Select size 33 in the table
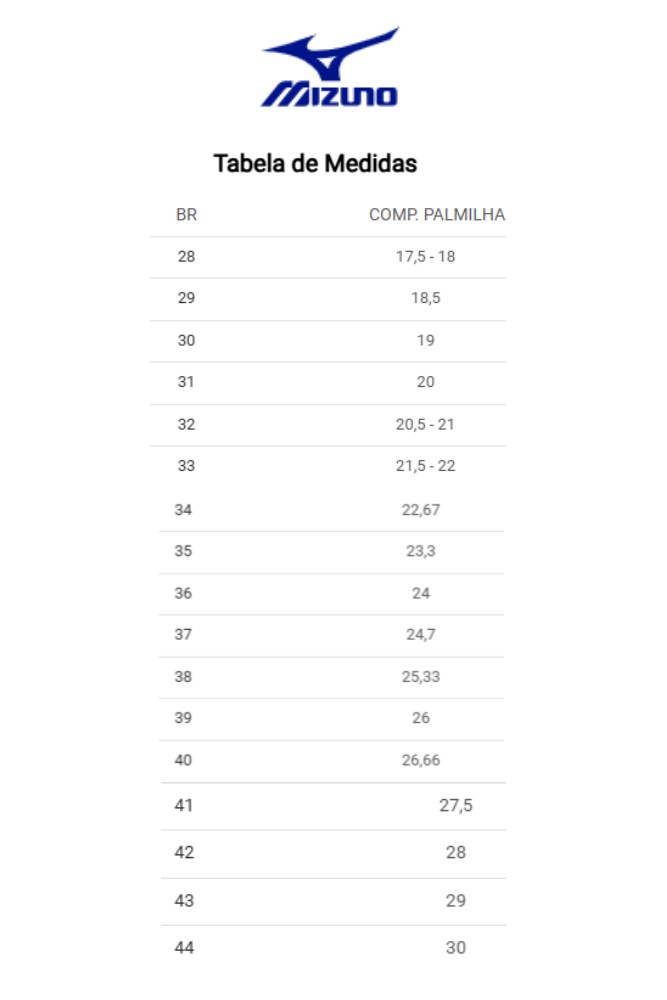This screenshot has width=667, height=1000. pos(186,466)
